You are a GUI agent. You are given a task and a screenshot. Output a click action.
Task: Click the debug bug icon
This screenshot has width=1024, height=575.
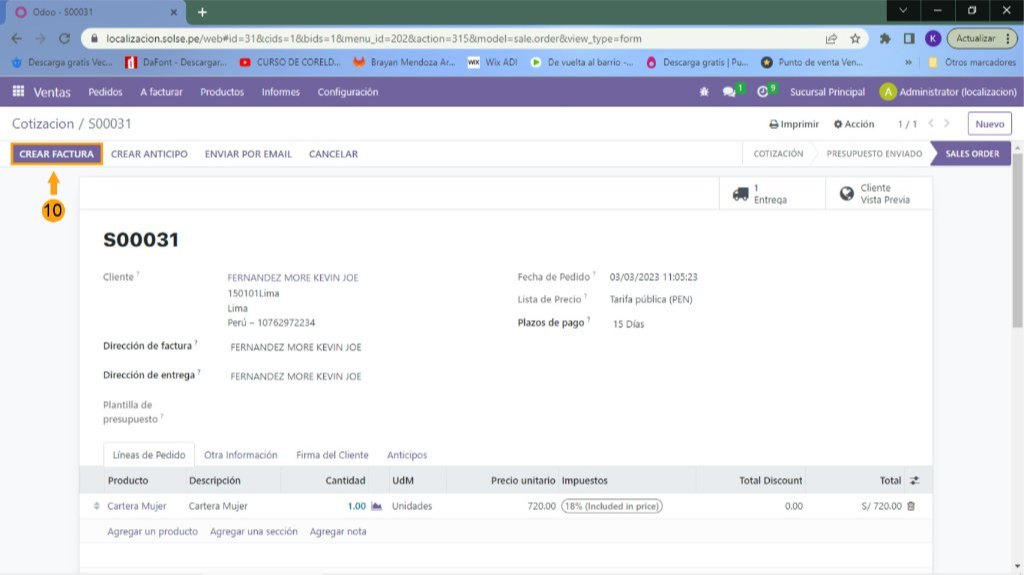tap(704, 92)
